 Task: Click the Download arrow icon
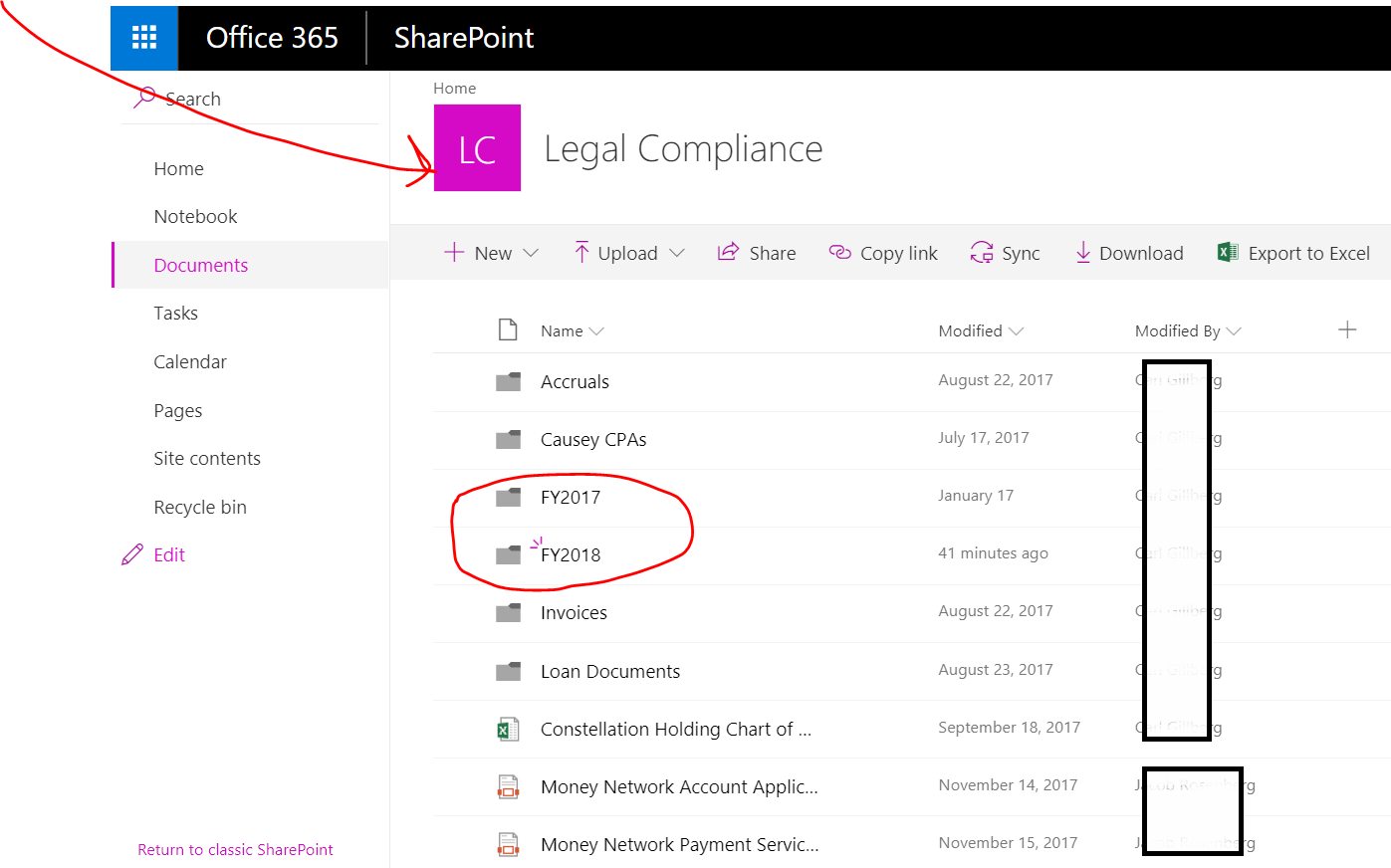pos(1083,253)
